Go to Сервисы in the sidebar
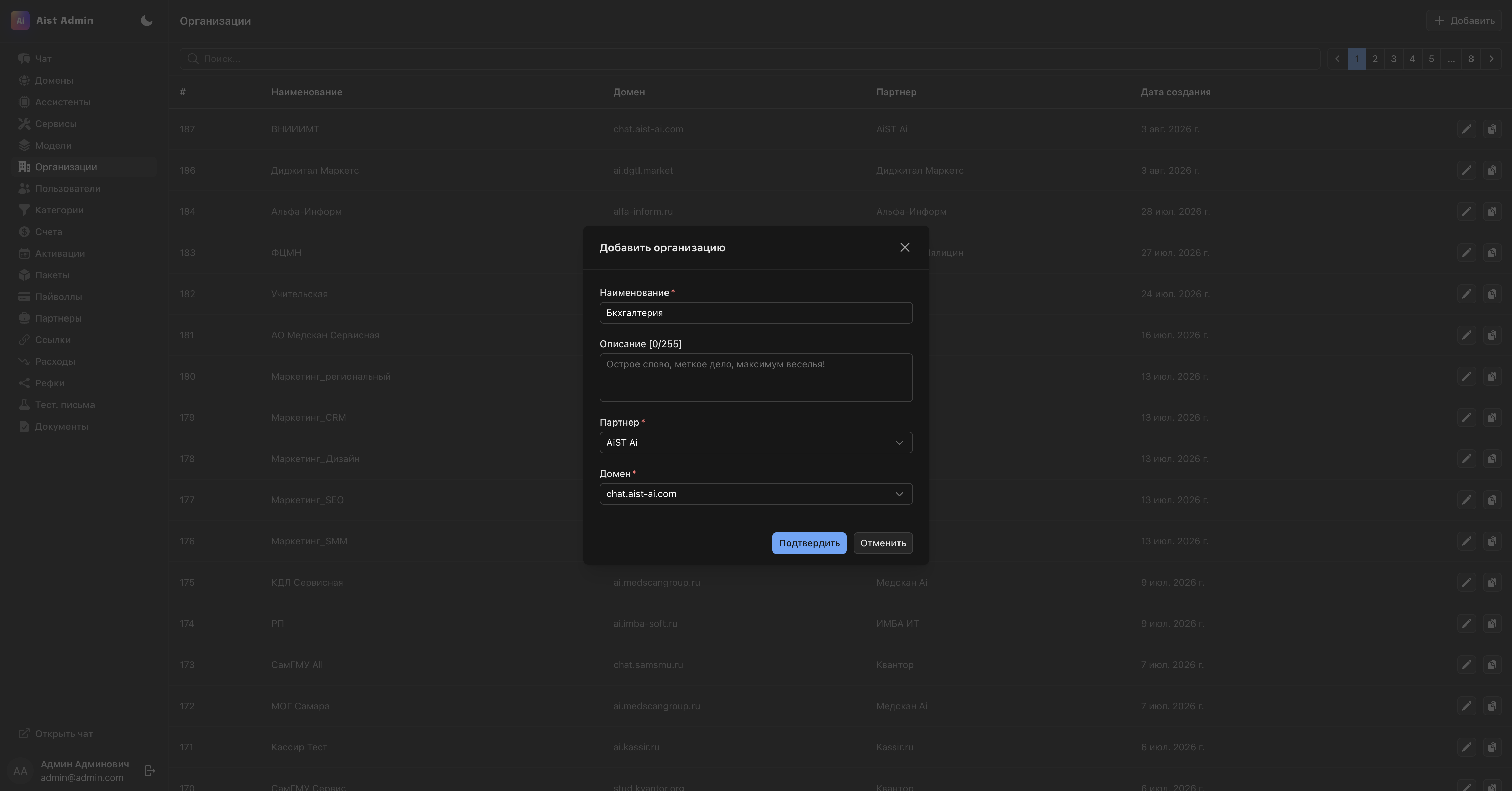This screenshot has height=791, width=1512. pyautogui.click(x=84, y=124)
